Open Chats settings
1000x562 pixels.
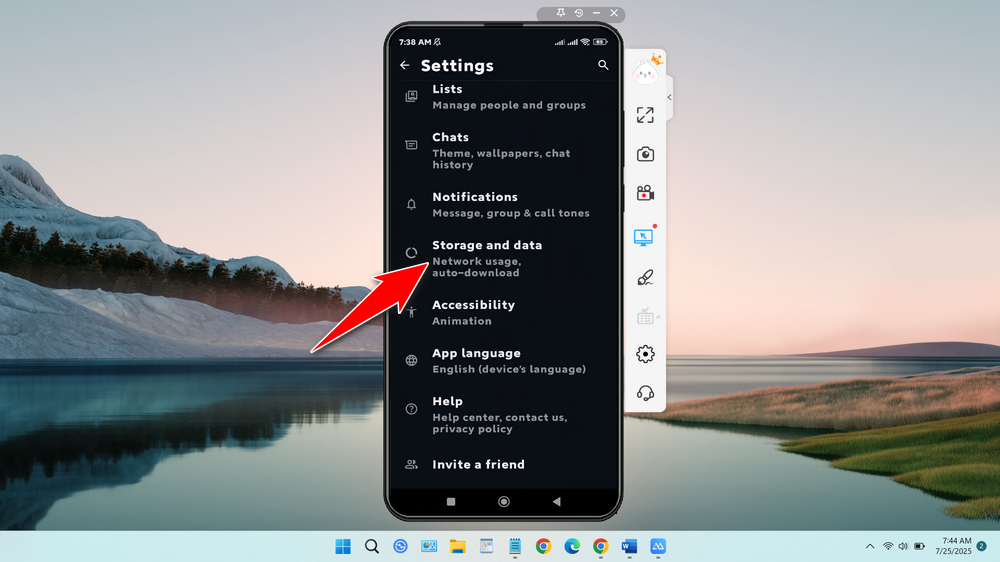[504, 151]
